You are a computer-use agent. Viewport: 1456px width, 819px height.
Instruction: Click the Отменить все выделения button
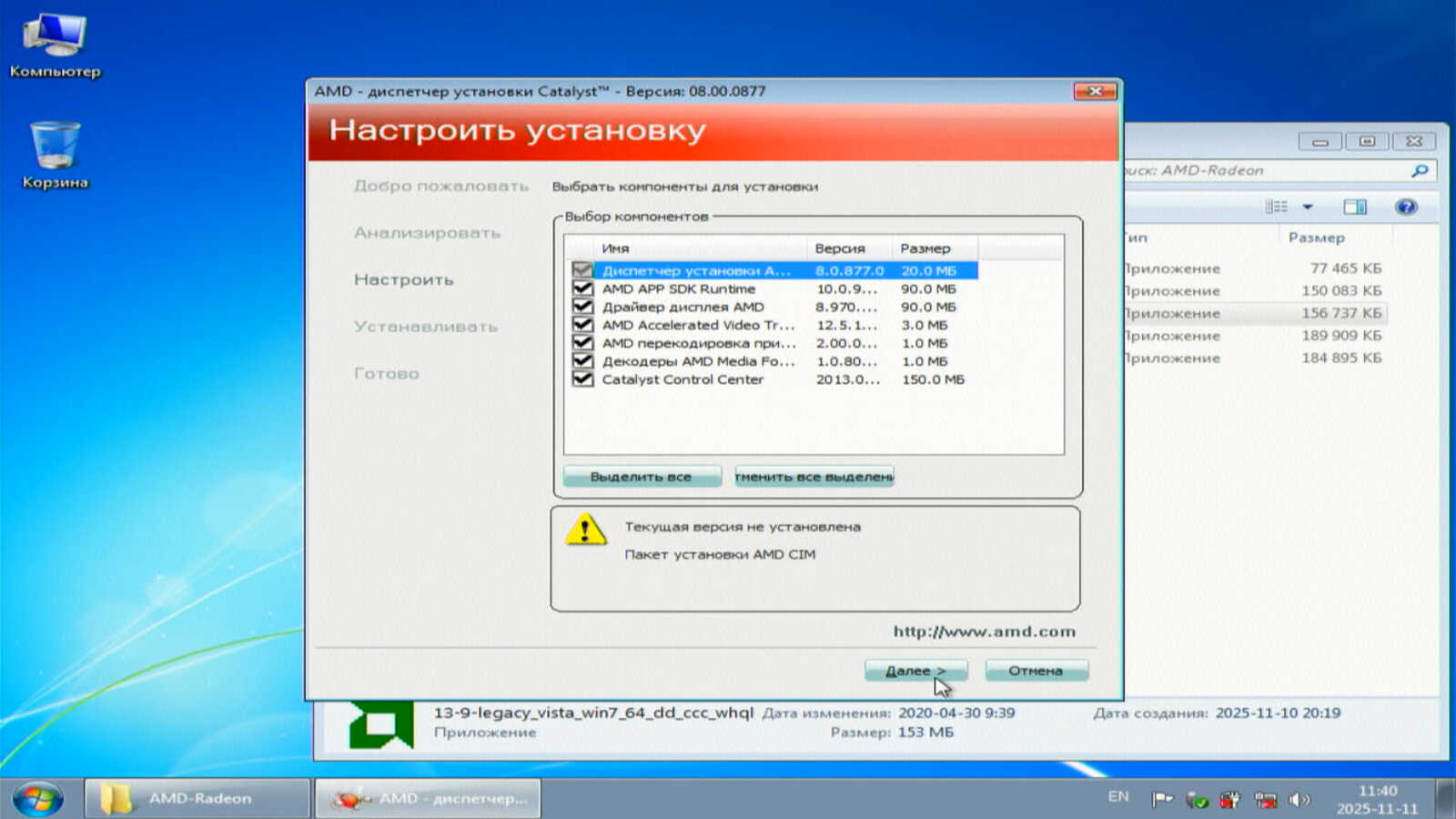tap(814, 477)
